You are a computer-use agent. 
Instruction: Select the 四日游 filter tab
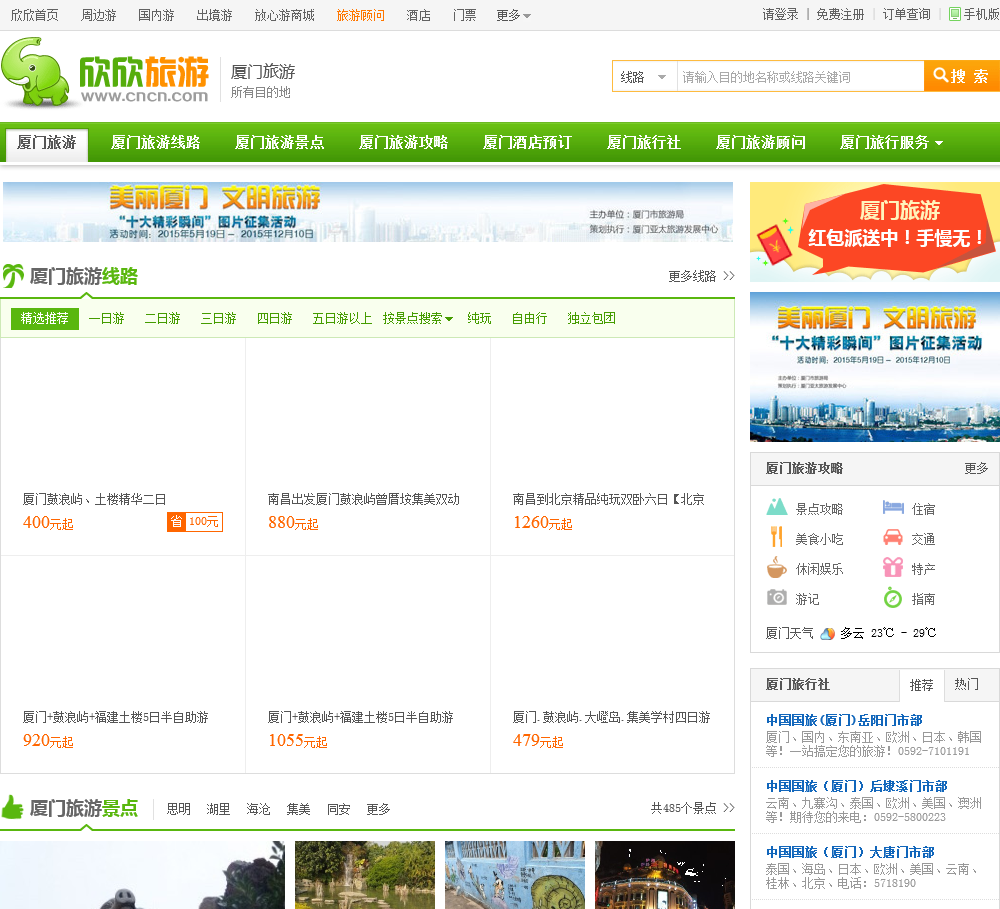tap(275, 318)
